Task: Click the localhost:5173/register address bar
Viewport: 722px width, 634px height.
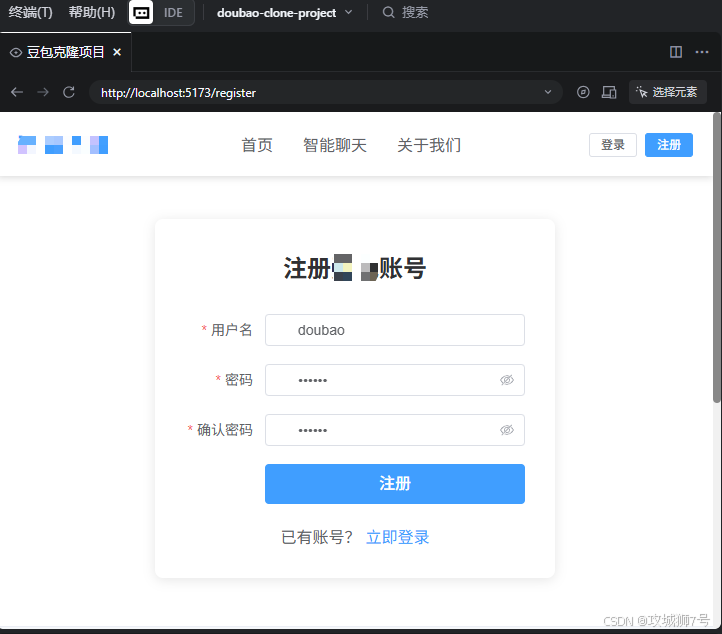Action: (326, 93)
